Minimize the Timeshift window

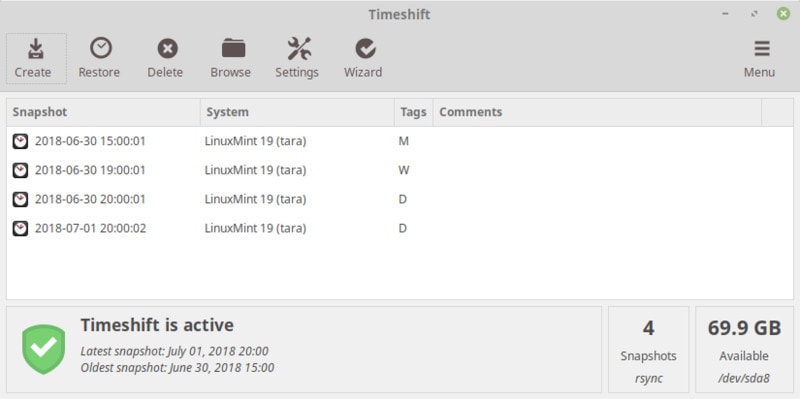click(726, 14)
